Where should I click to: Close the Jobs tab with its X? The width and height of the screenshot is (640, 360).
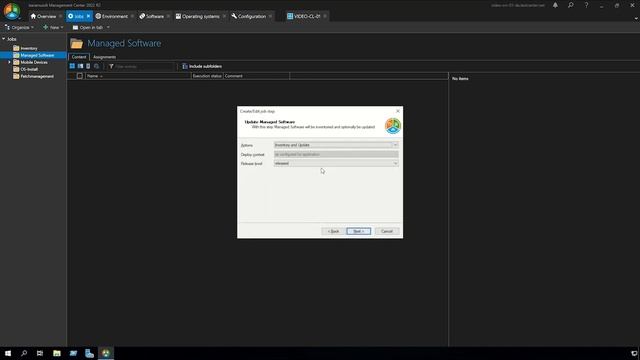[x=89, y=16]
